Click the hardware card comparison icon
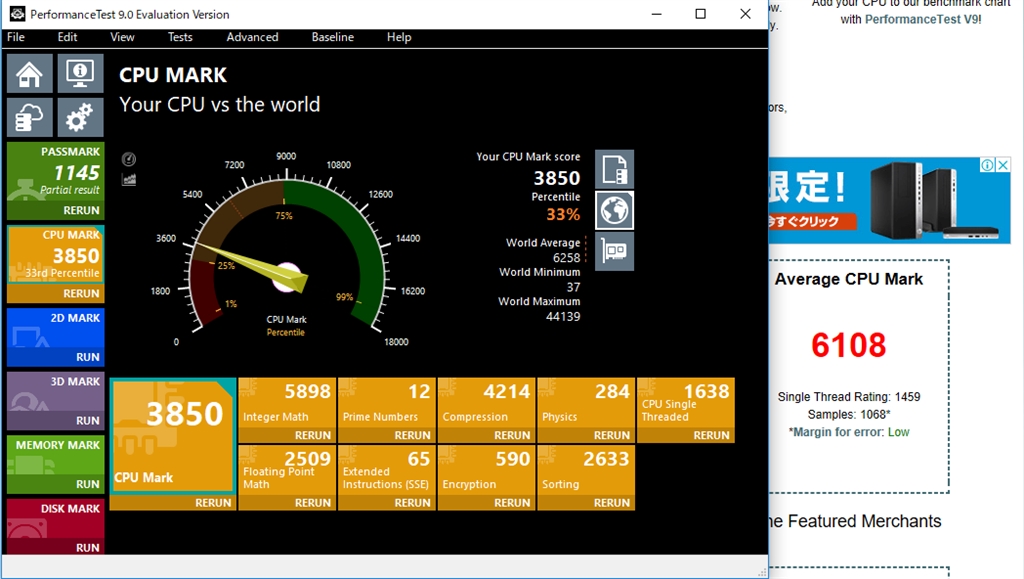The height and width of the screenshot is (579, 1024). click(615, 250)
